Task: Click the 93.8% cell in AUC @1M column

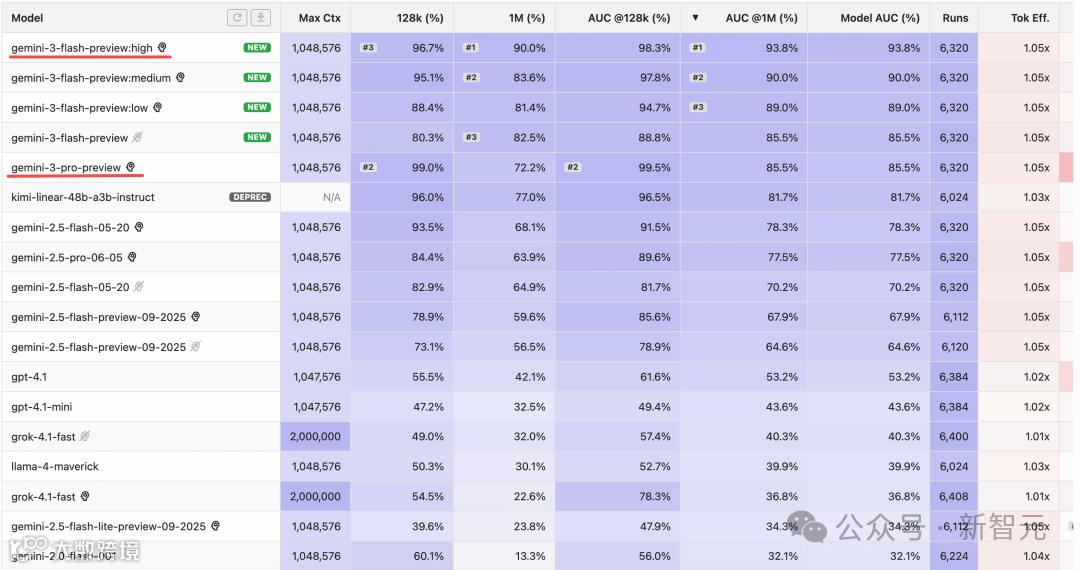Action: [x=745, y=48]
